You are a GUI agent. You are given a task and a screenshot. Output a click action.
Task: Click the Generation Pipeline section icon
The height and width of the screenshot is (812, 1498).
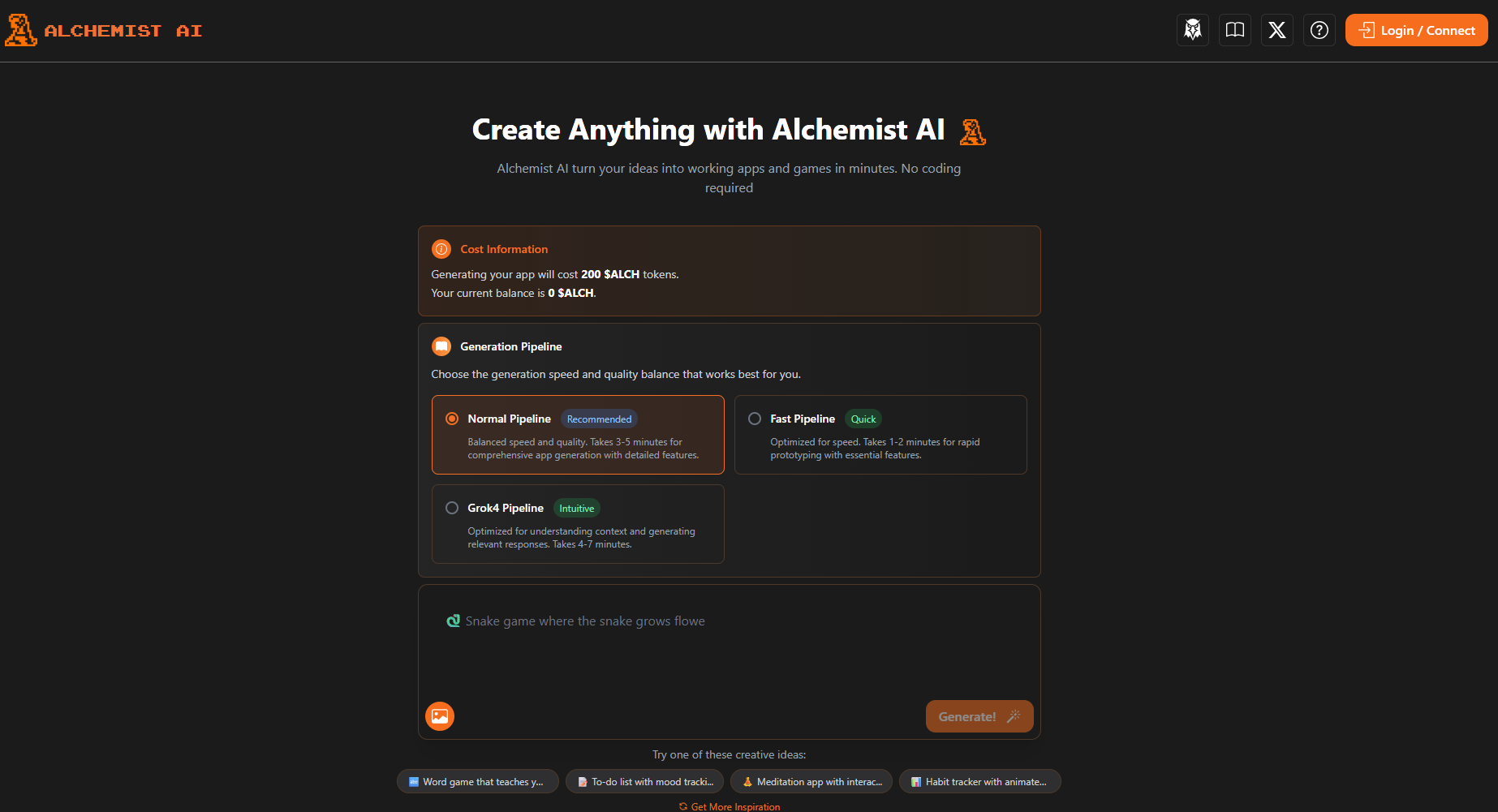tap(441, 346)
